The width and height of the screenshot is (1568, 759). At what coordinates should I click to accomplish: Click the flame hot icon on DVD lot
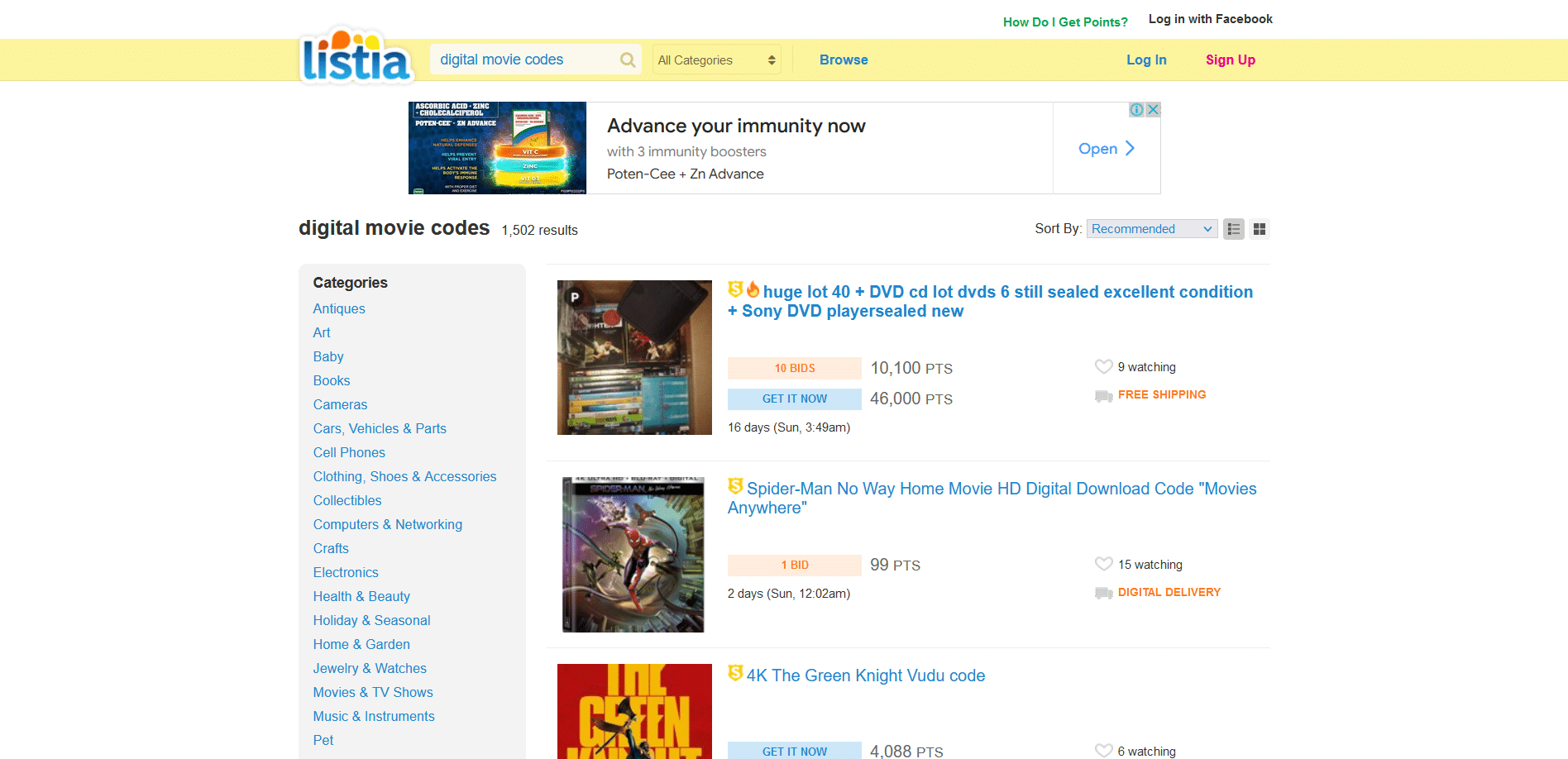753,289
